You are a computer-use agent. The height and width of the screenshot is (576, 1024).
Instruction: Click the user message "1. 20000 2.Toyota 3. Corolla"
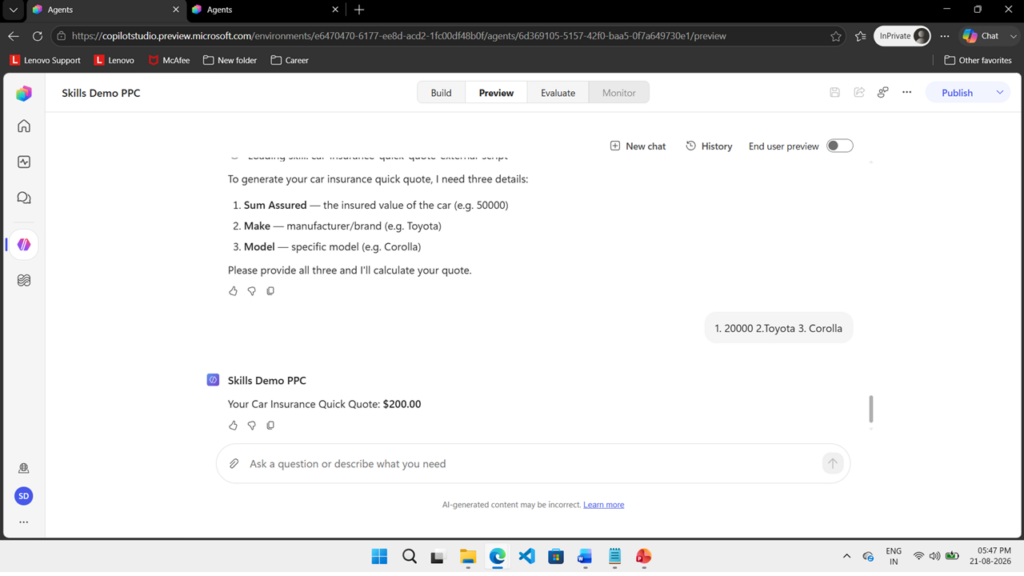778,328
